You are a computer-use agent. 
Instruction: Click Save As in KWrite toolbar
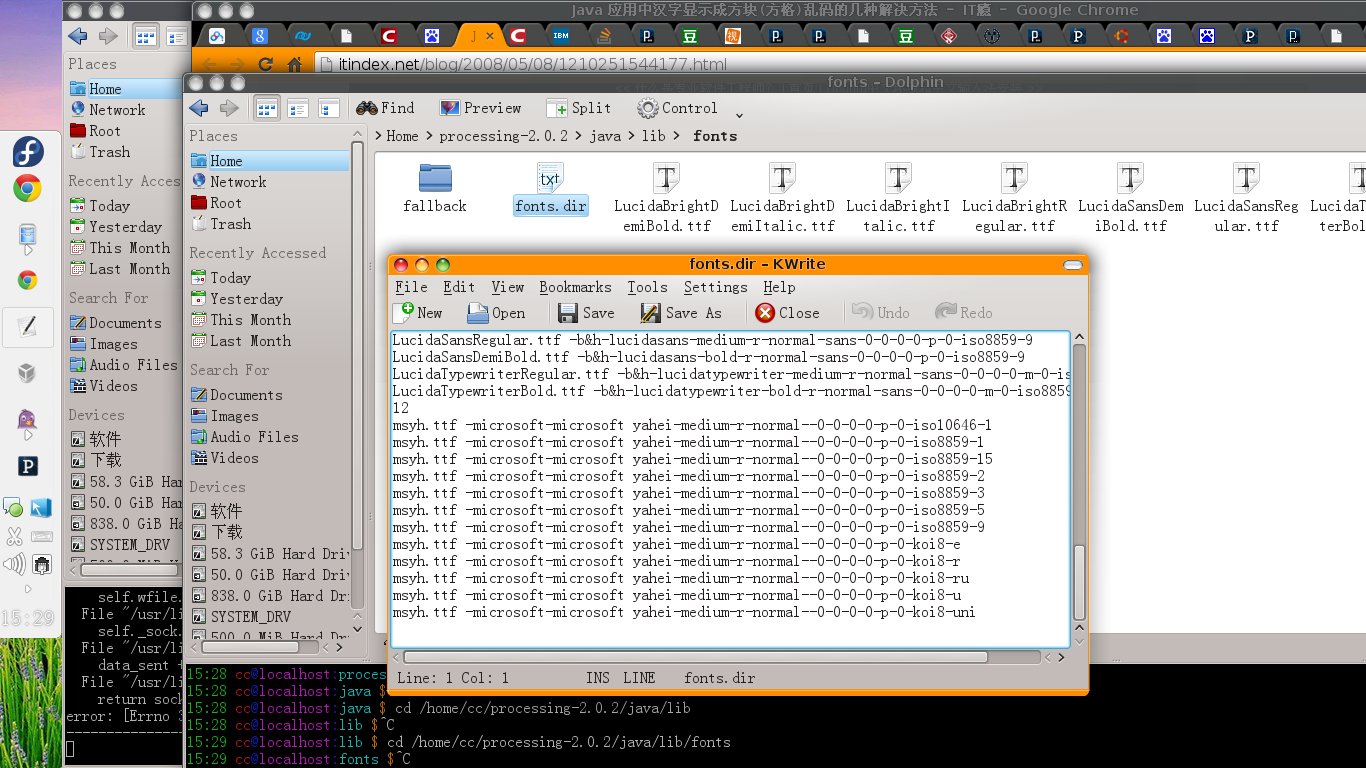point(681,313)
